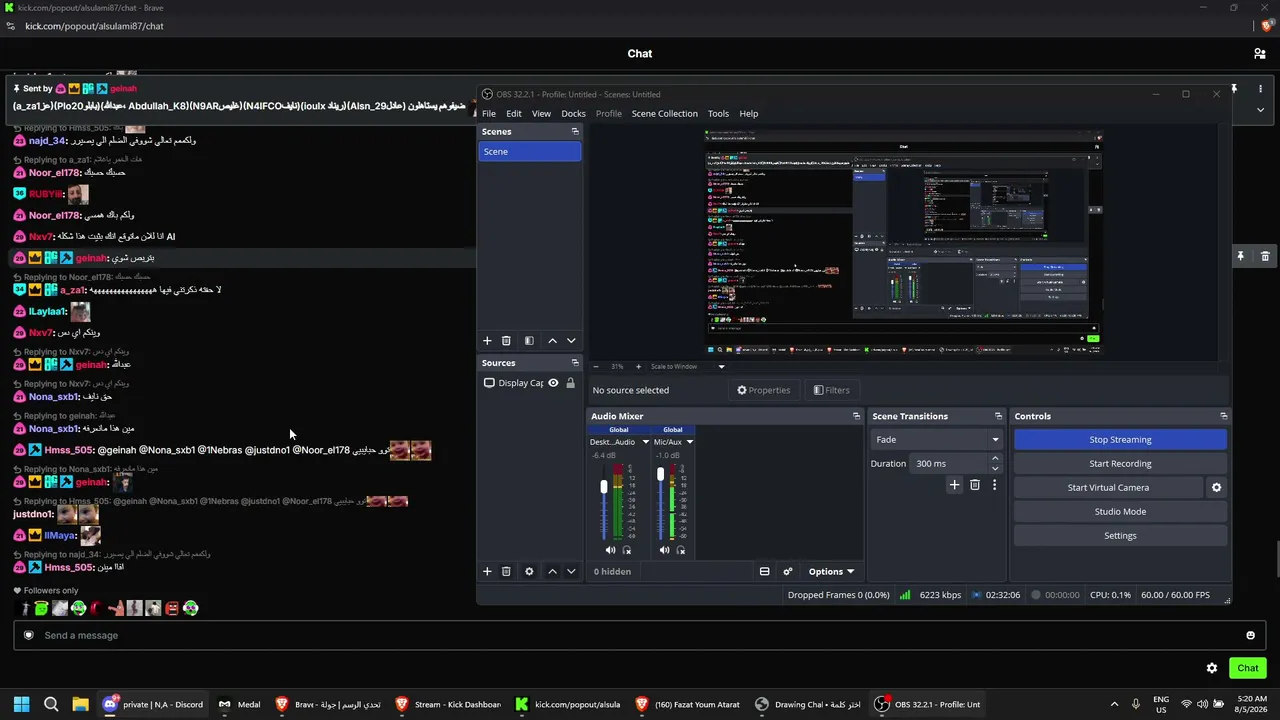Remove the selected scene with trash icon
This screenshot has height=720, width=1280.
pyautogui.click(x=506, y=341)
